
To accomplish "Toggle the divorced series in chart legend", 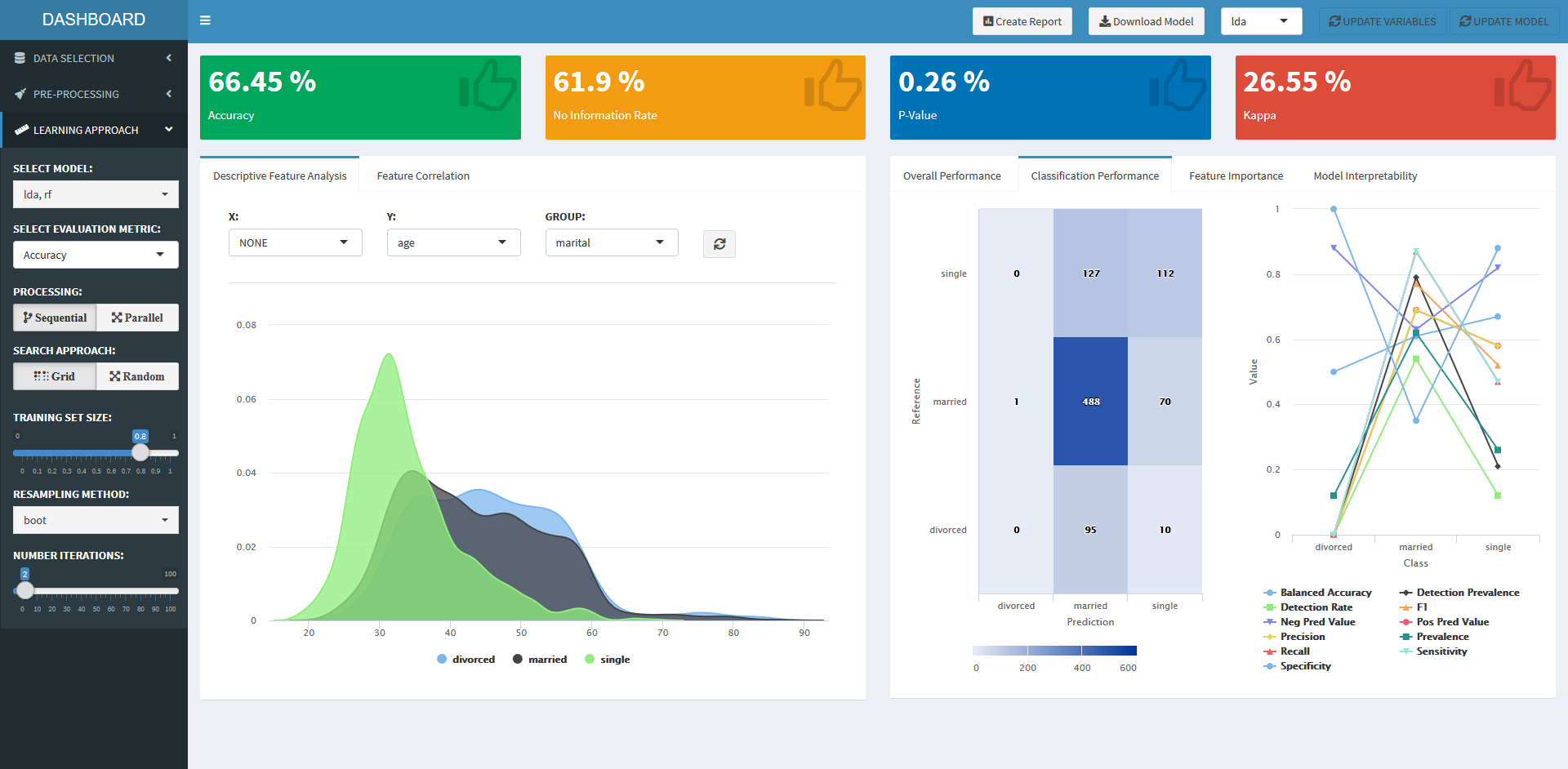I will coord(465,660).
